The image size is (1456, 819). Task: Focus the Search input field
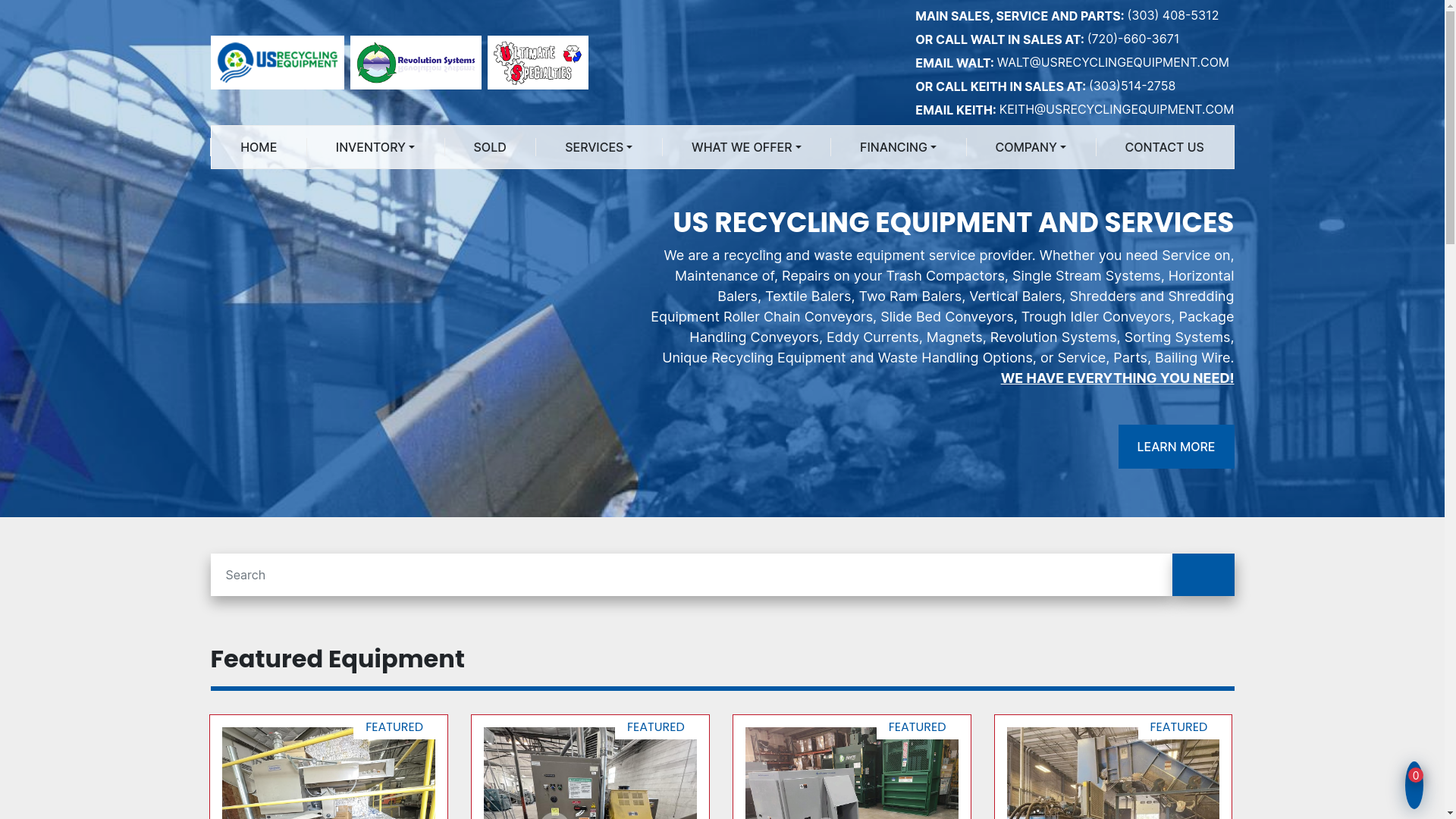(x=692, y=575)
